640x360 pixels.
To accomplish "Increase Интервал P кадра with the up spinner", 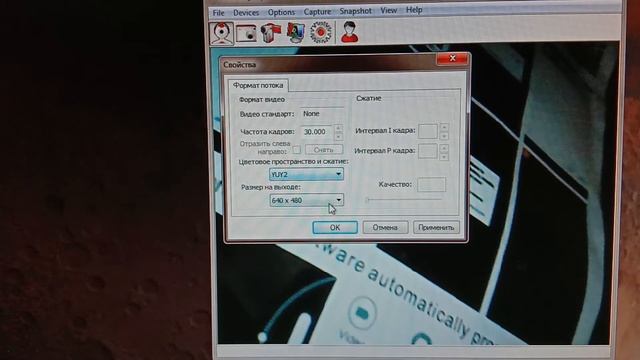I will click(x=444, y=147).
